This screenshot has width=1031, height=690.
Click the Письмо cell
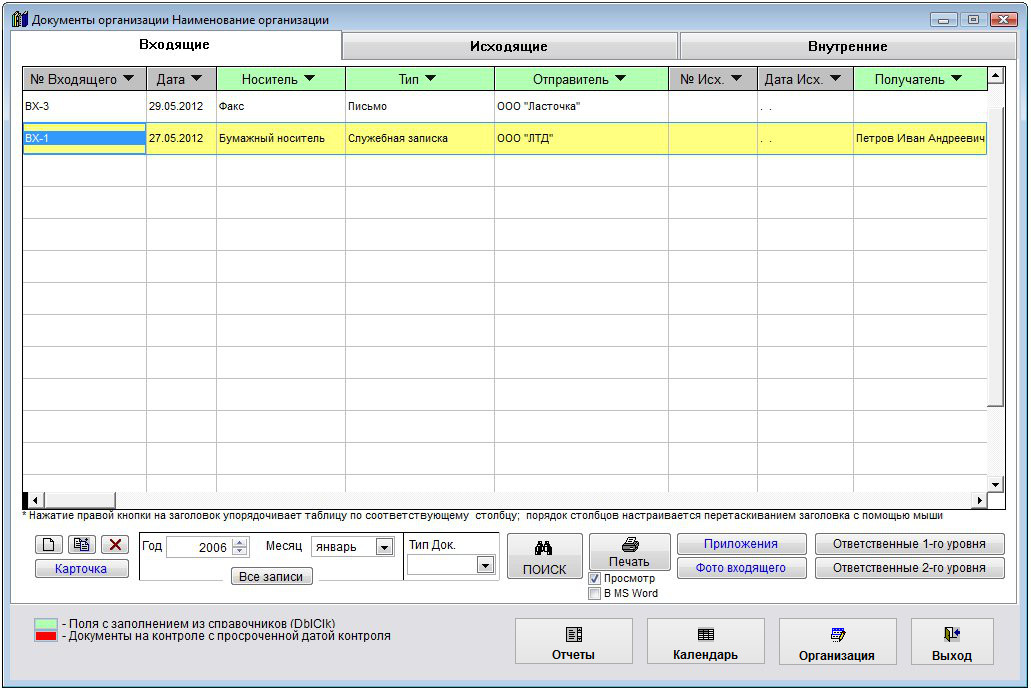click(420, 107)
